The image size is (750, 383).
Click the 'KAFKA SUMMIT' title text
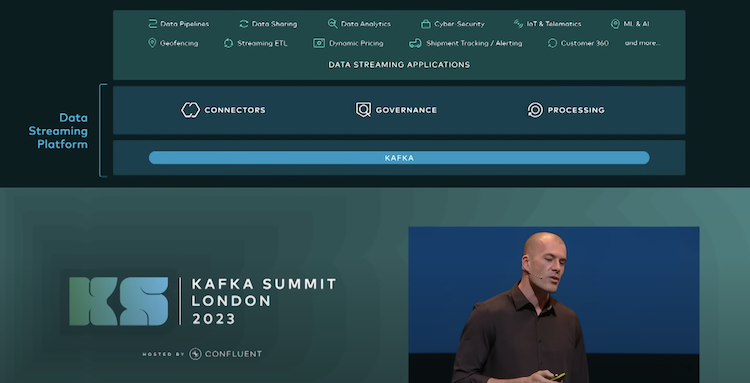264,284
